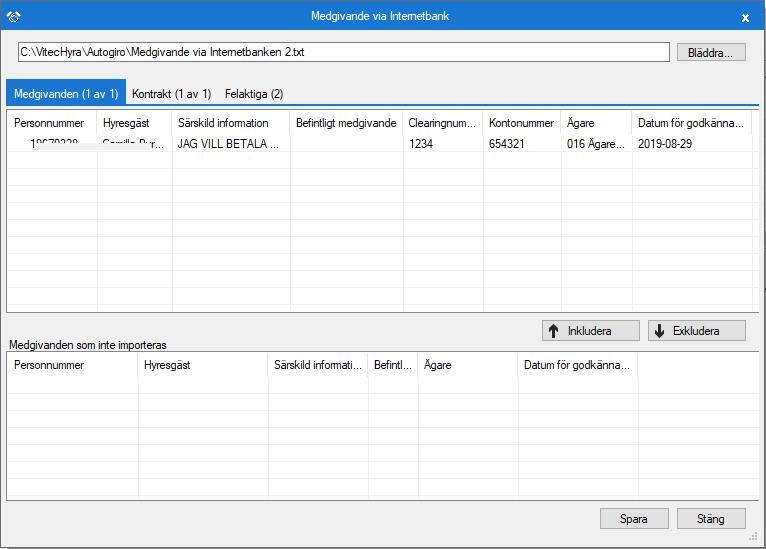Grab the resize grip in dialog corner
The image size is (766, 549).
[753, 537]
